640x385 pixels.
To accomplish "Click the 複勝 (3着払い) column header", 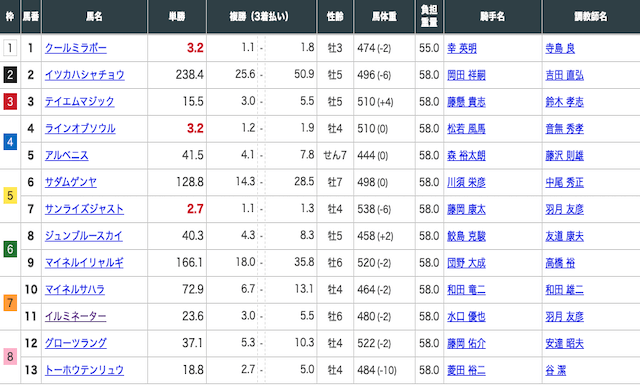I will pyautogui.click(x=261, y=16).
